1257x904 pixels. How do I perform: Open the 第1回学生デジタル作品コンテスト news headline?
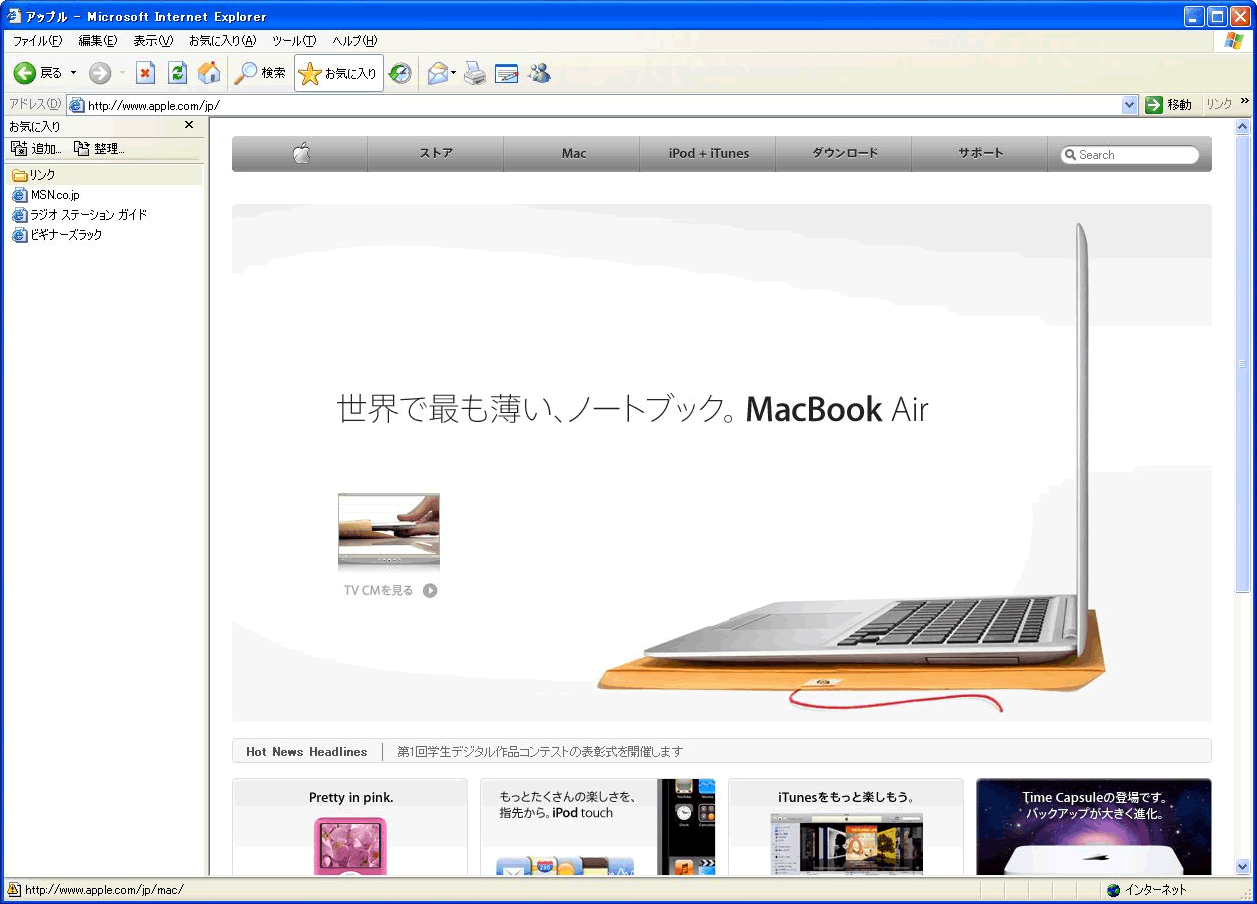pos(540,752)
